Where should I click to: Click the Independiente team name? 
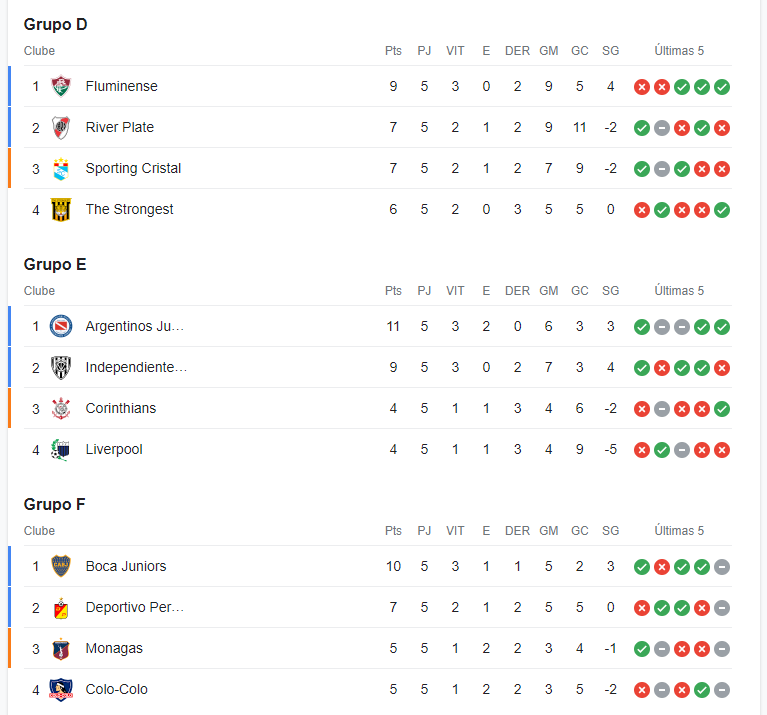click(136, 367)
